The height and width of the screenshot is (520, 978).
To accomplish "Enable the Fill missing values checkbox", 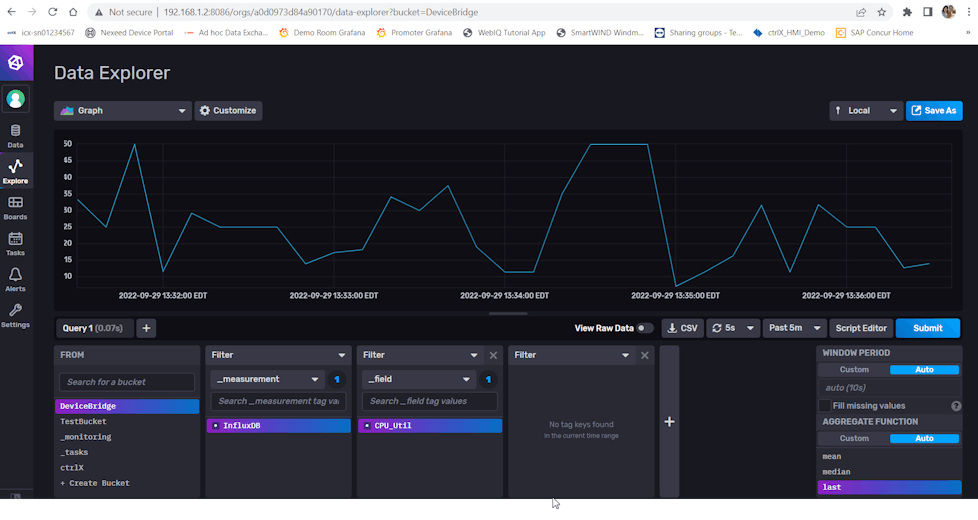I will [824, 405].
